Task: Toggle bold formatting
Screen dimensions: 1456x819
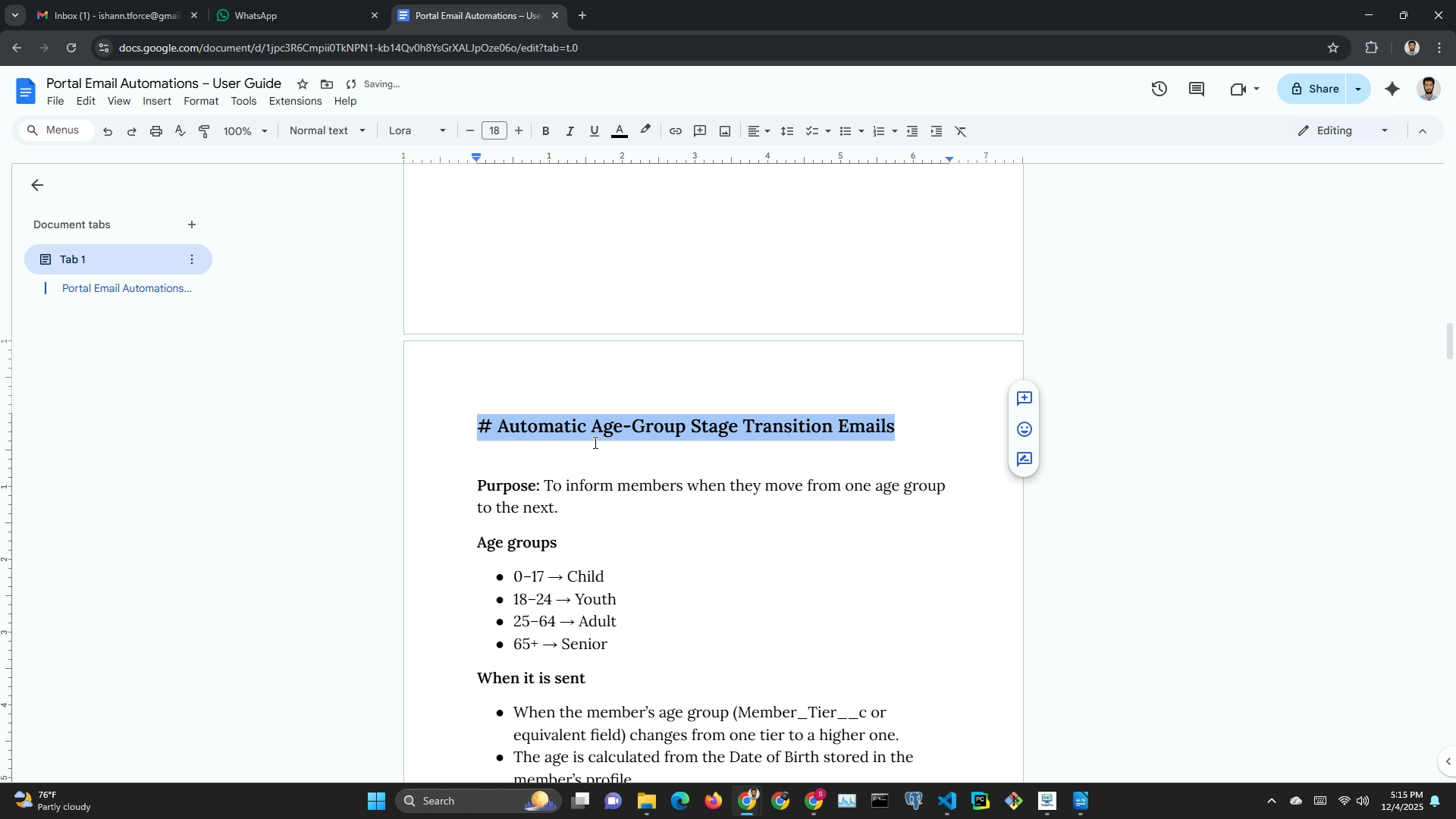Action: pyautogui.click(x=545, y=131)
